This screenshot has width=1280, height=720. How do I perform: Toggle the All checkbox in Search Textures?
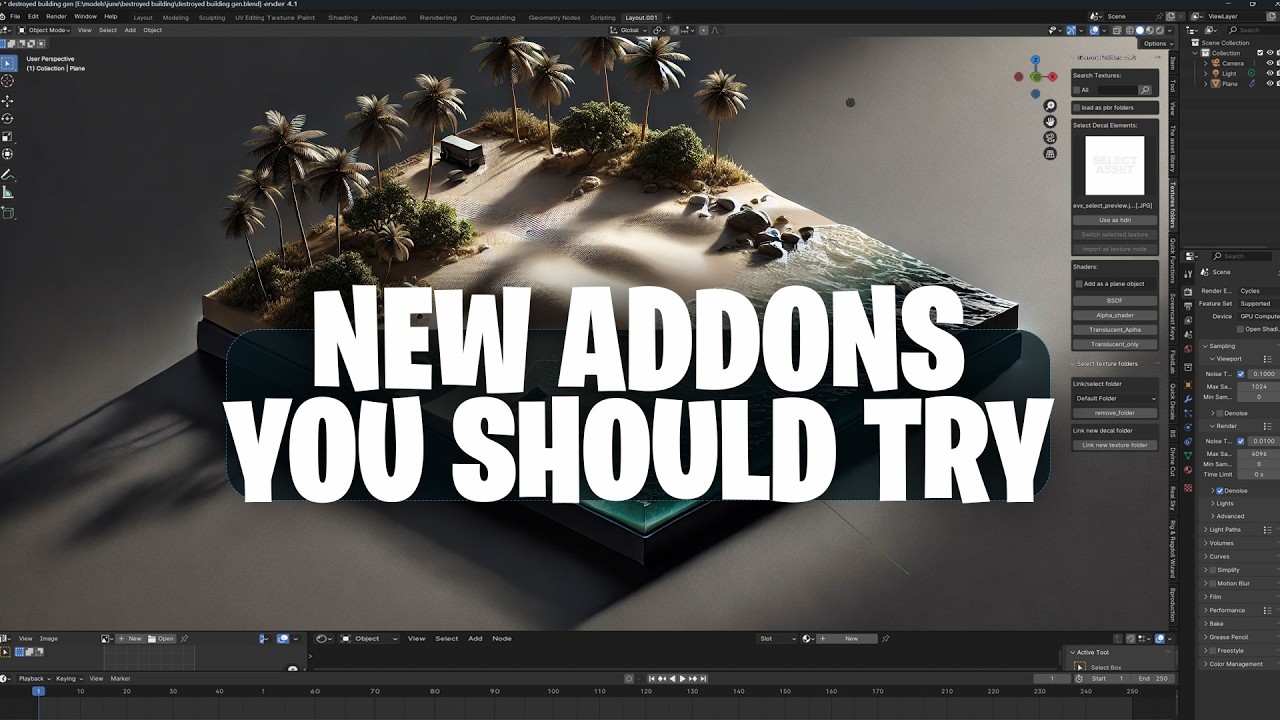pos(1077,90)
